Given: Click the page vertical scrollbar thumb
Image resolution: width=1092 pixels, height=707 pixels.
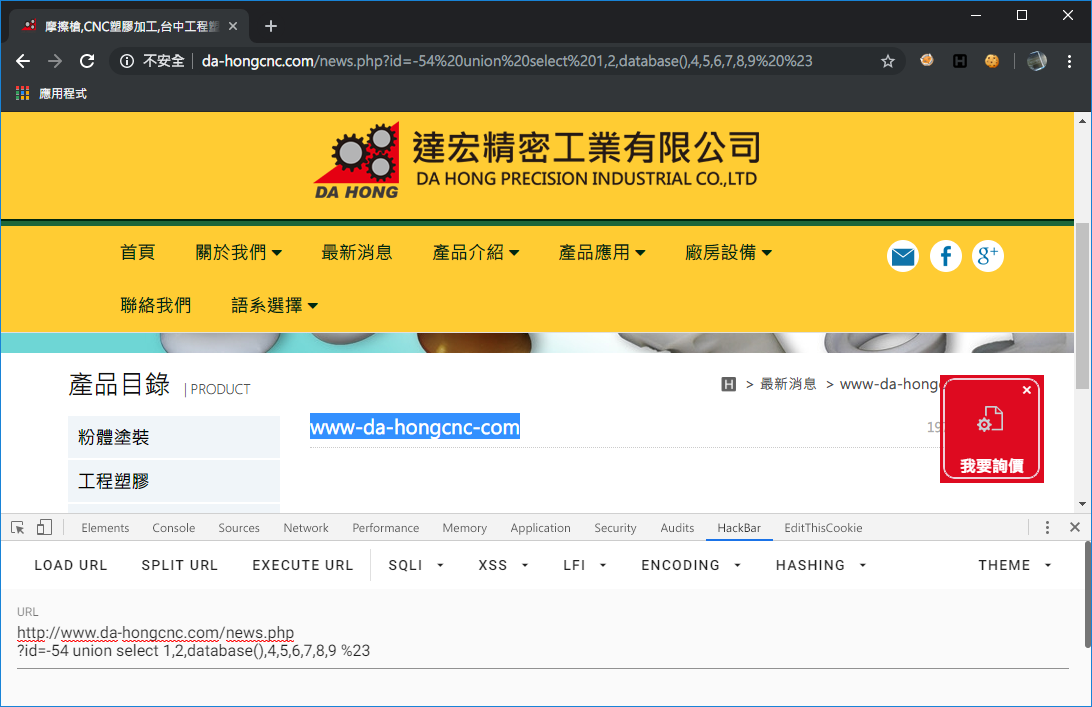Looking at the screenshot, I should (x=1082, y=306).
